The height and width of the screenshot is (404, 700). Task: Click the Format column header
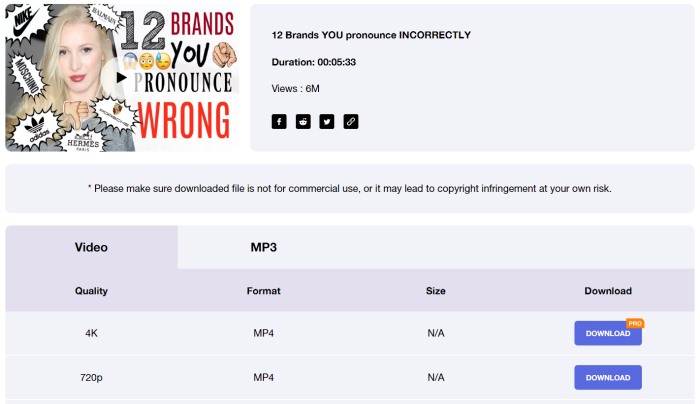pos(263,291)
